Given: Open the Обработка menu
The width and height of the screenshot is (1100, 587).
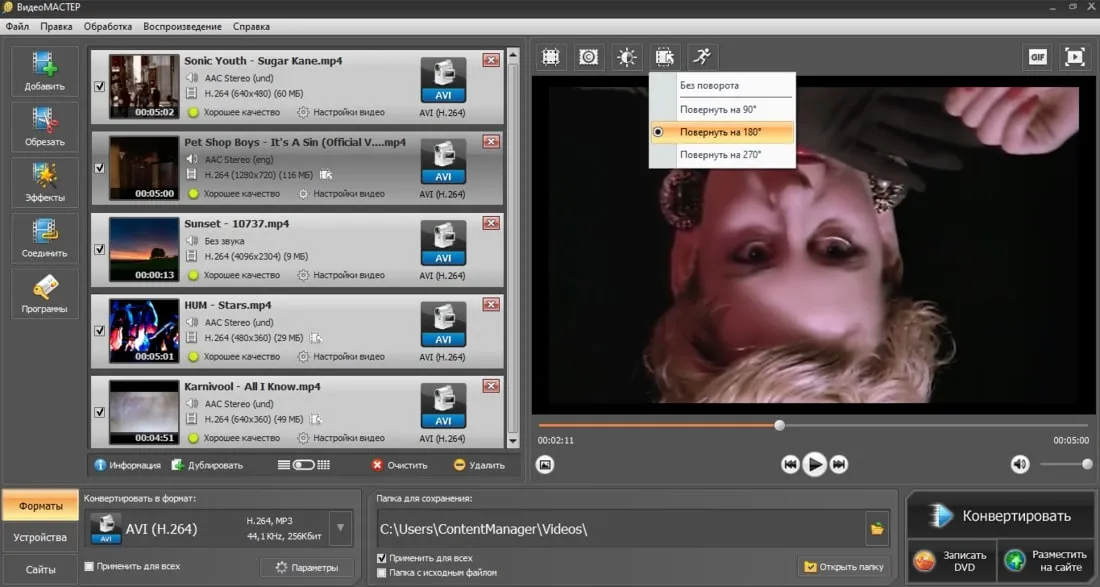Looking at the screenshot, I should 107,27.
